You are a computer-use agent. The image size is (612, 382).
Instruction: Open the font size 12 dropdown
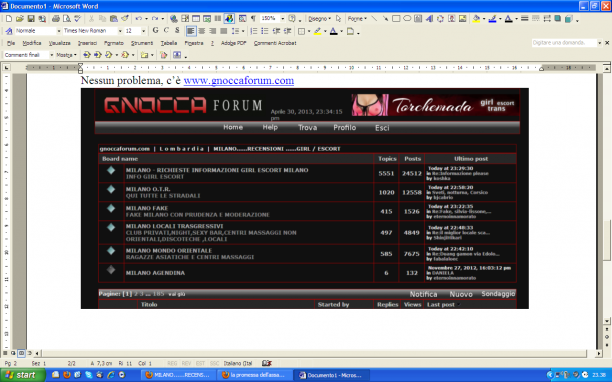point(144,30)
